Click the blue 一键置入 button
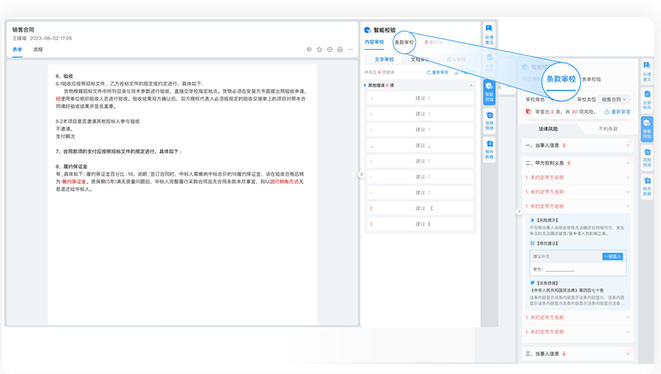Screen dimensions: 661x374 [613, 256]
